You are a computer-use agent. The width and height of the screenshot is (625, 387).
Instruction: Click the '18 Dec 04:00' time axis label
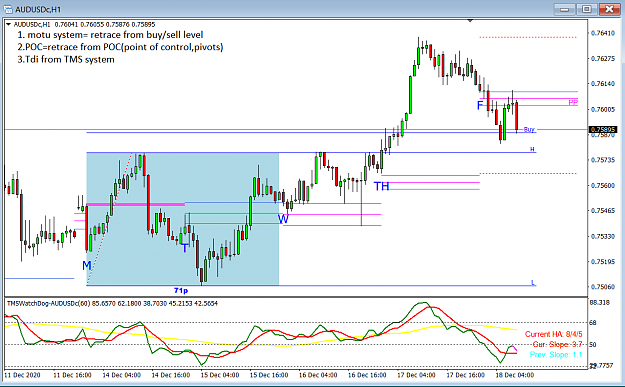pyautogui.click(x=515, y=375)
